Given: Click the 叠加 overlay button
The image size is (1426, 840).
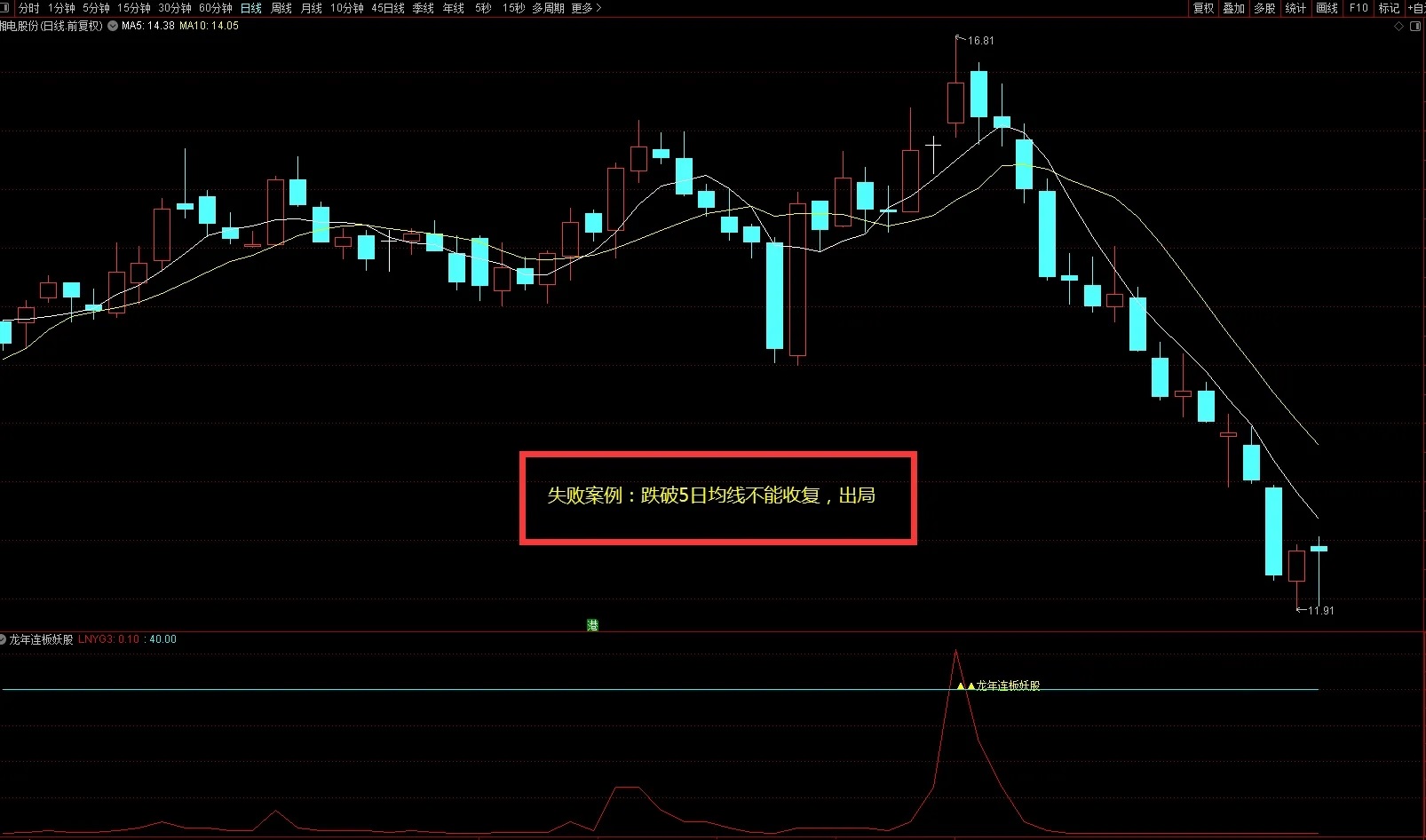Looking at the screenshot, I should (1233, 8).
